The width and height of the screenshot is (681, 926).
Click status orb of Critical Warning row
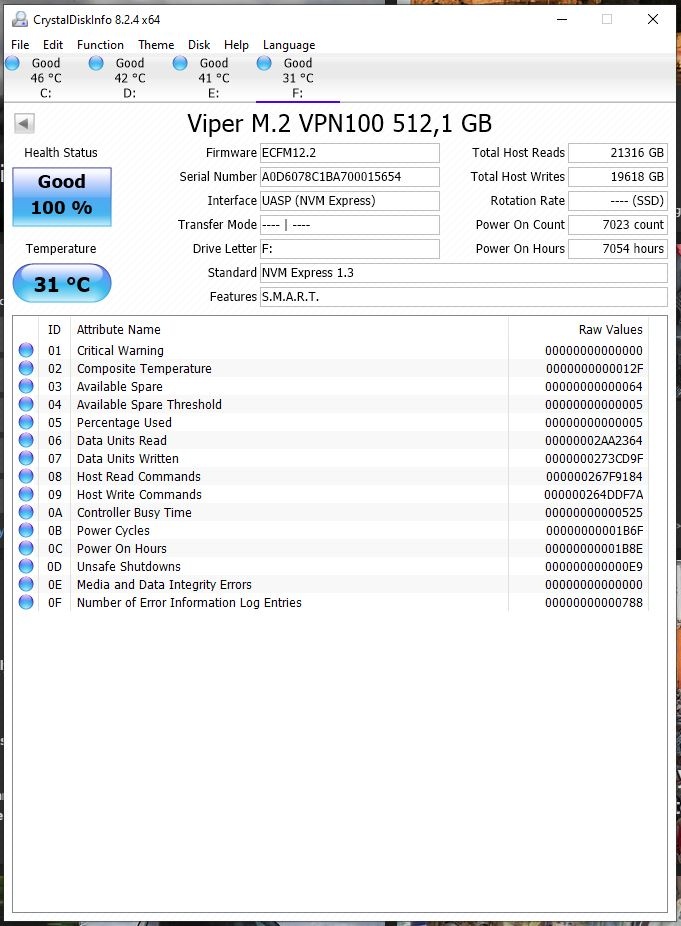pos(26,350)
